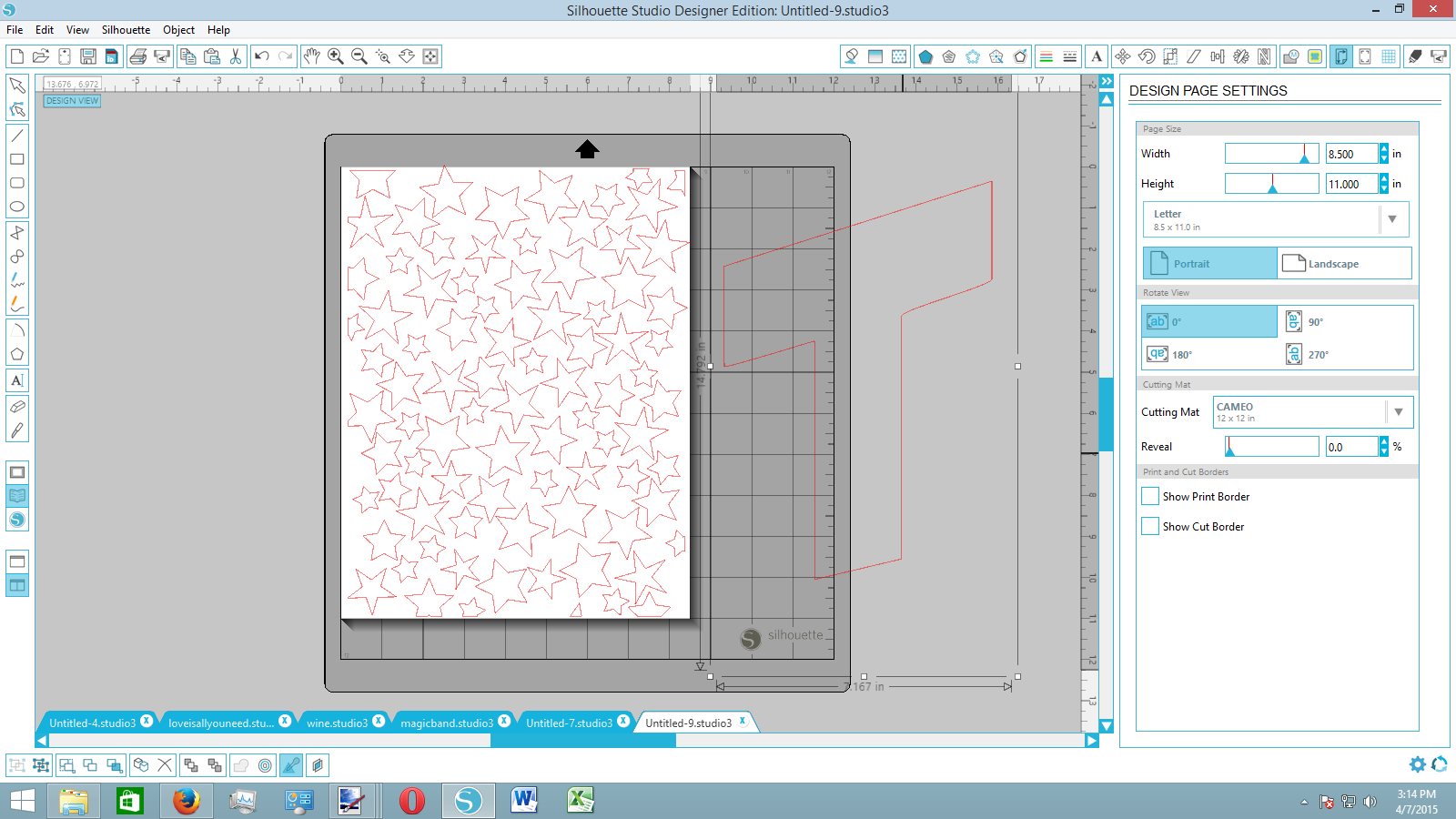Collapse the side panel double-arrow
This screenshot has width=1456, height=819.
click(x=1107, y=82)
